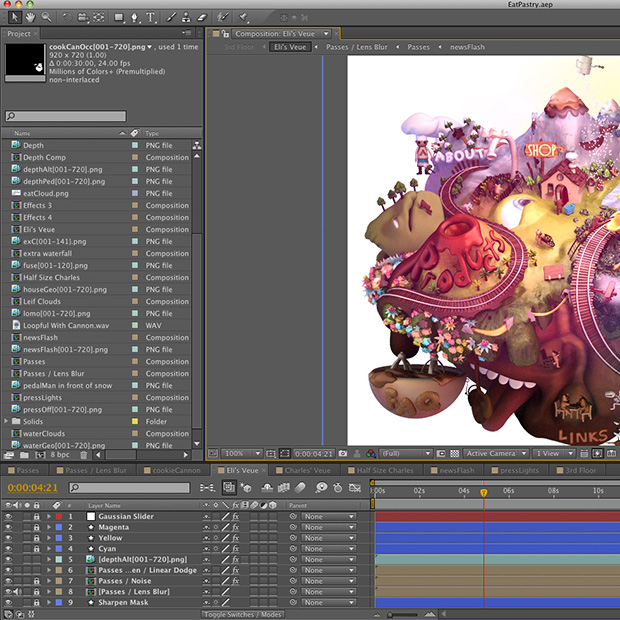
Task: Navigate to Passes / Lens Blur in flow bar
Action: 356,47
